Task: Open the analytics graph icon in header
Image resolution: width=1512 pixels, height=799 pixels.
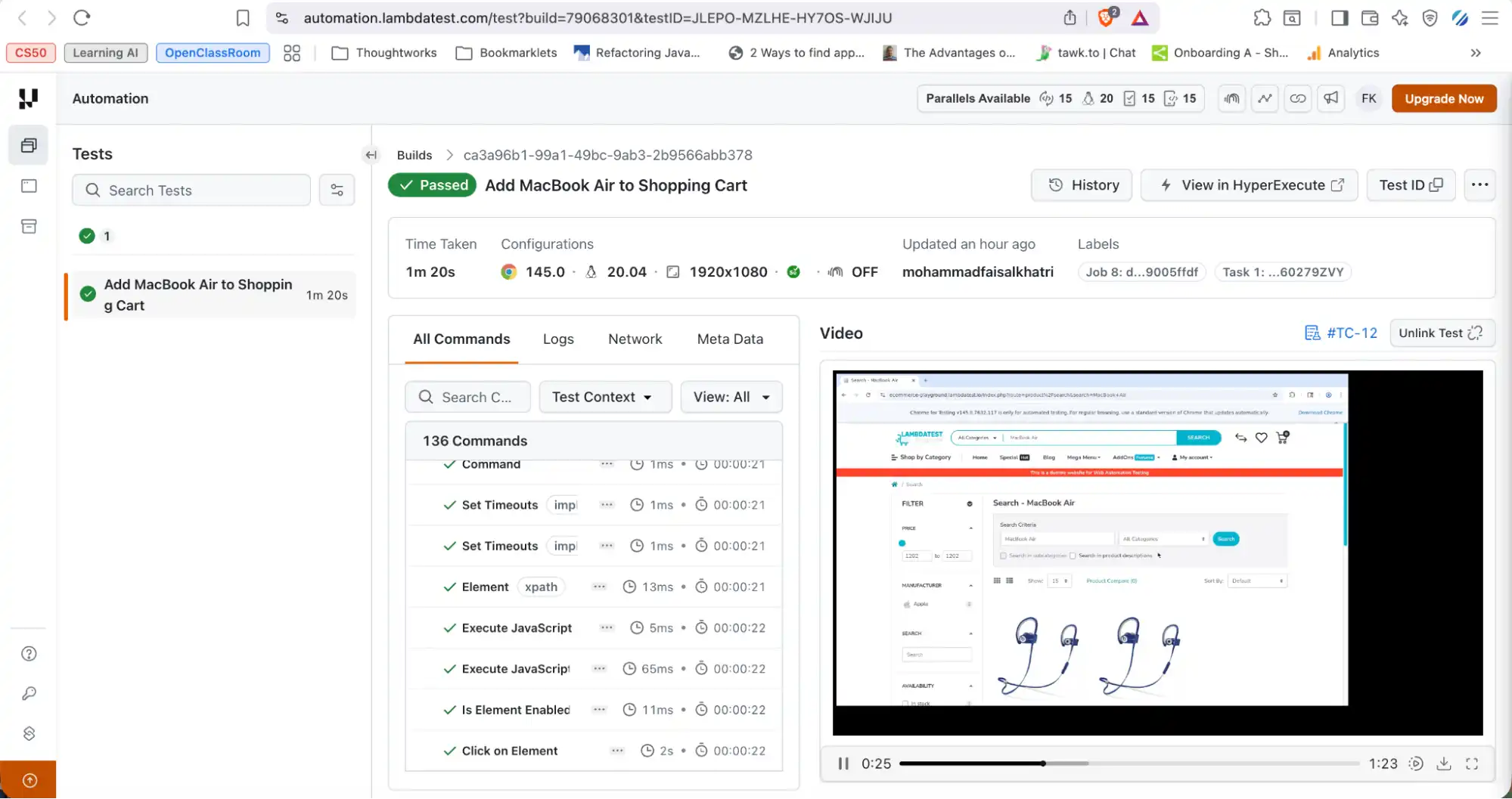Action: [1265, 98]
